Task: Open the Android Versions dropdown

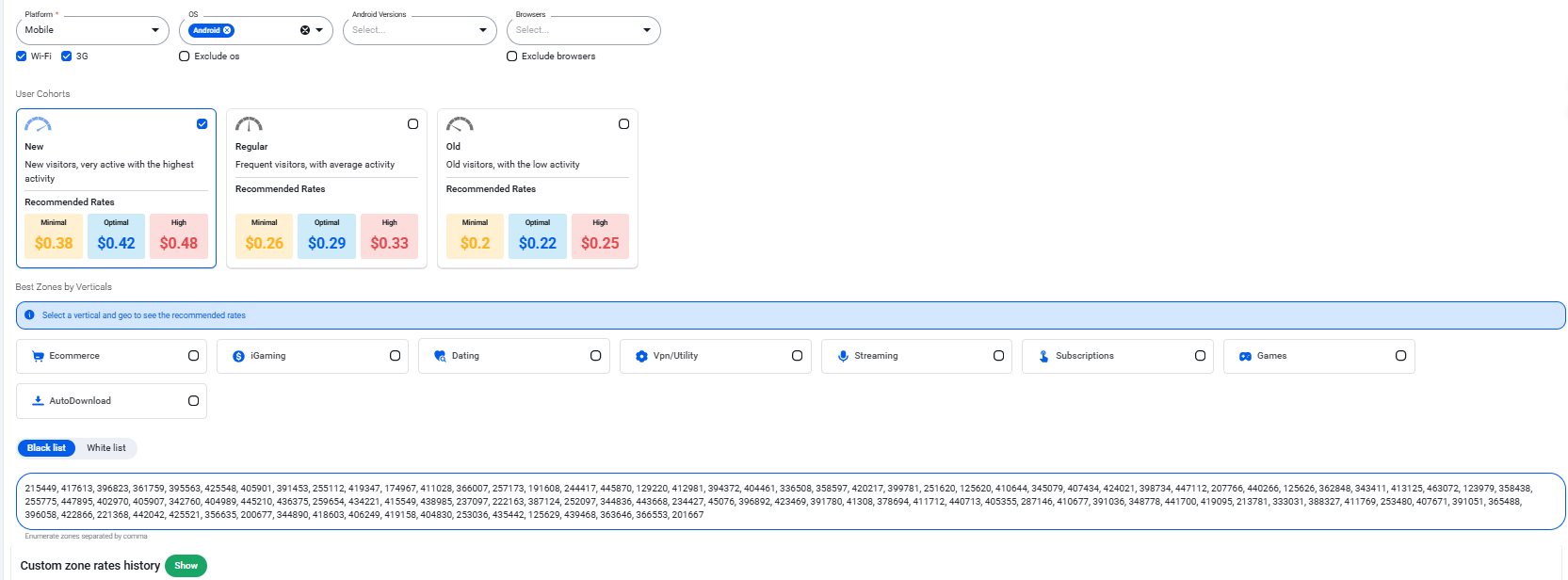Action: point(420,30)
